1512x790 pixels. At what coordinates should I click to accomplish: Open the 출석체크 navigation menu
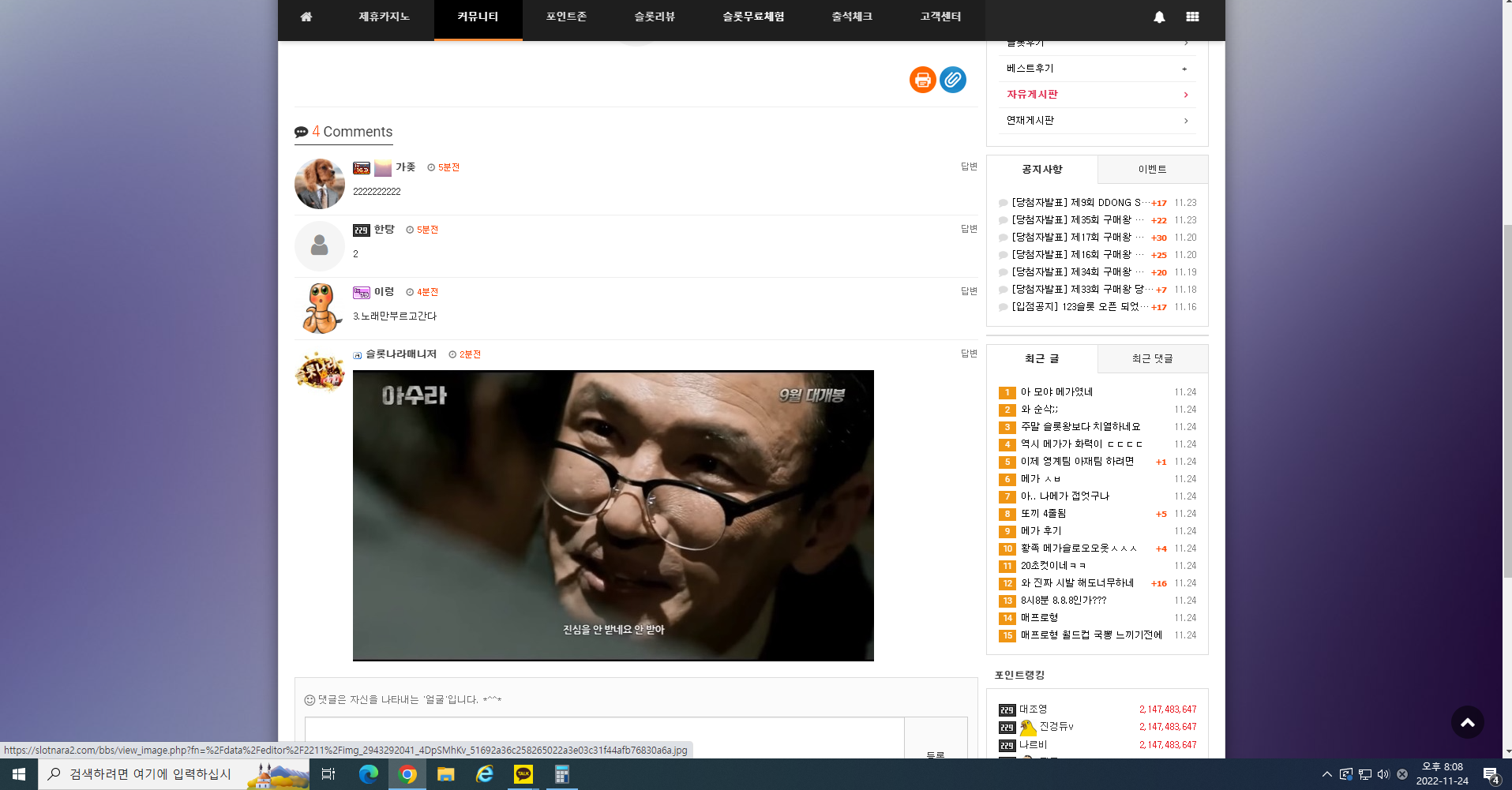pos(852,17)
